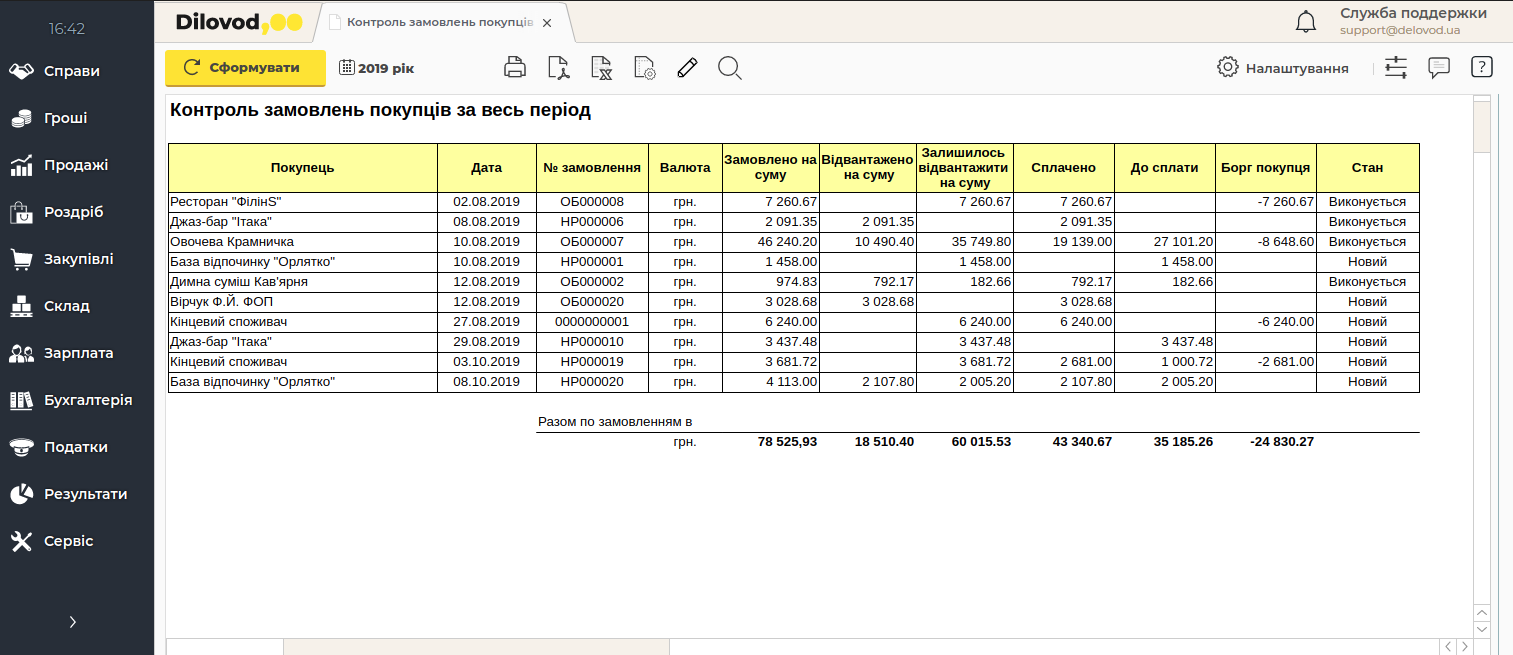Select the date 10.08.2019 for Овочева Крамничка
Screen dimensions: 1513x655
pos(487,242)
